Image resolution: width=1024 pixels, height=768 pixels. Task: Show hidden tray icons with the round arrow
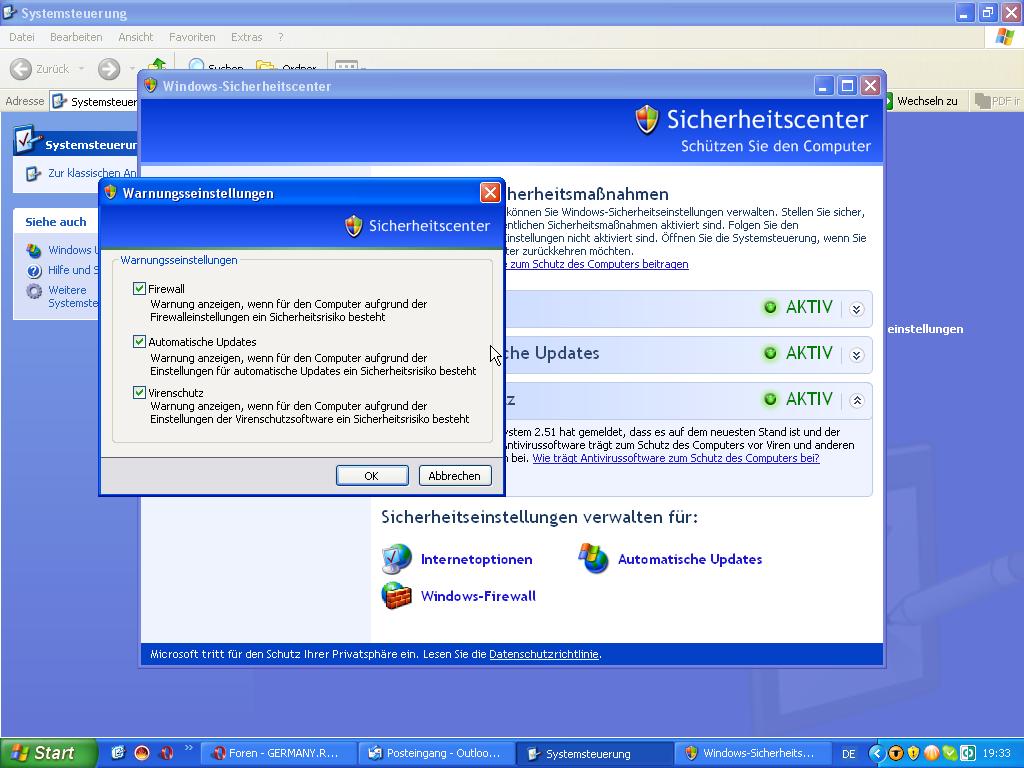(876, 753)
